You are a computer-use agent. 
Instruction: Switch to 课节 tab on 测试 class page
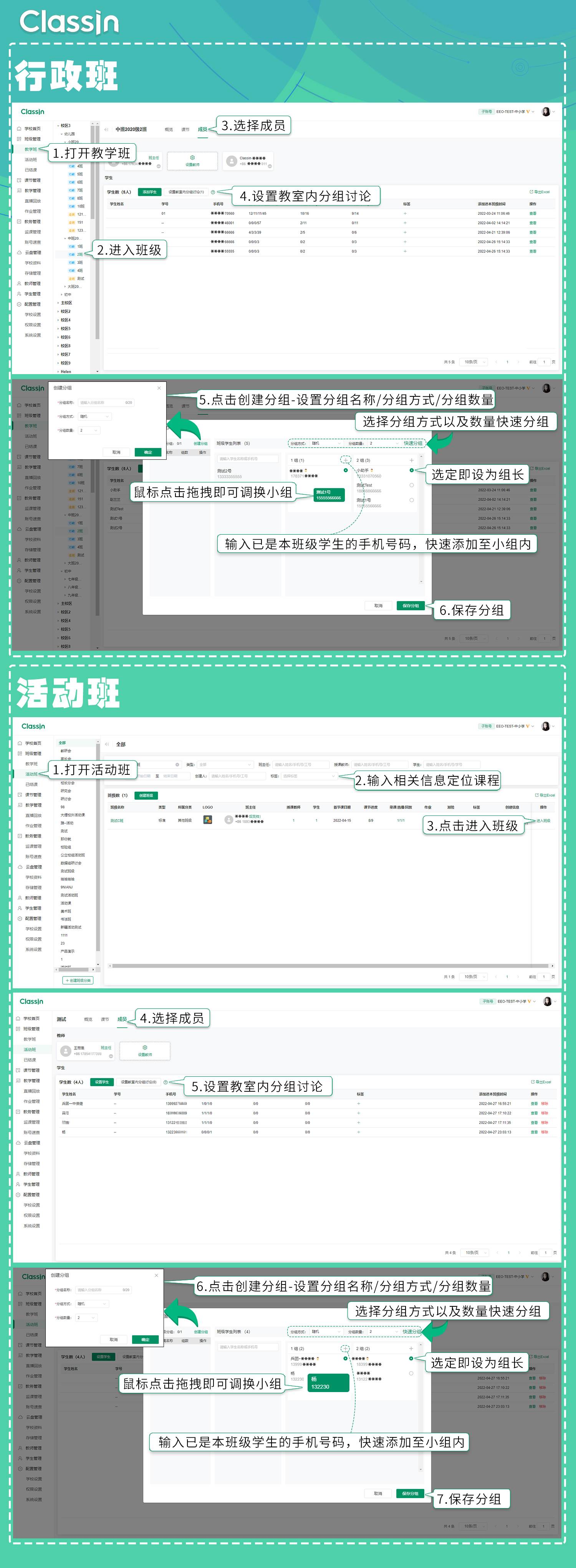105,1019
